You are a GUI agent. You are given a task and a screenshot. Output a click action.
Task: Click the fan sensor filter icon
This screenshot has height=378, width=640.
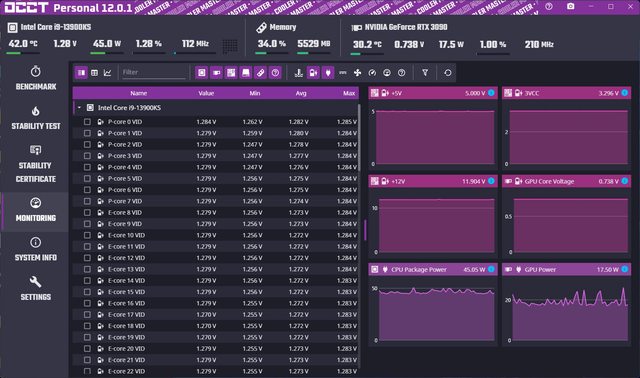(x=358, y=73)
